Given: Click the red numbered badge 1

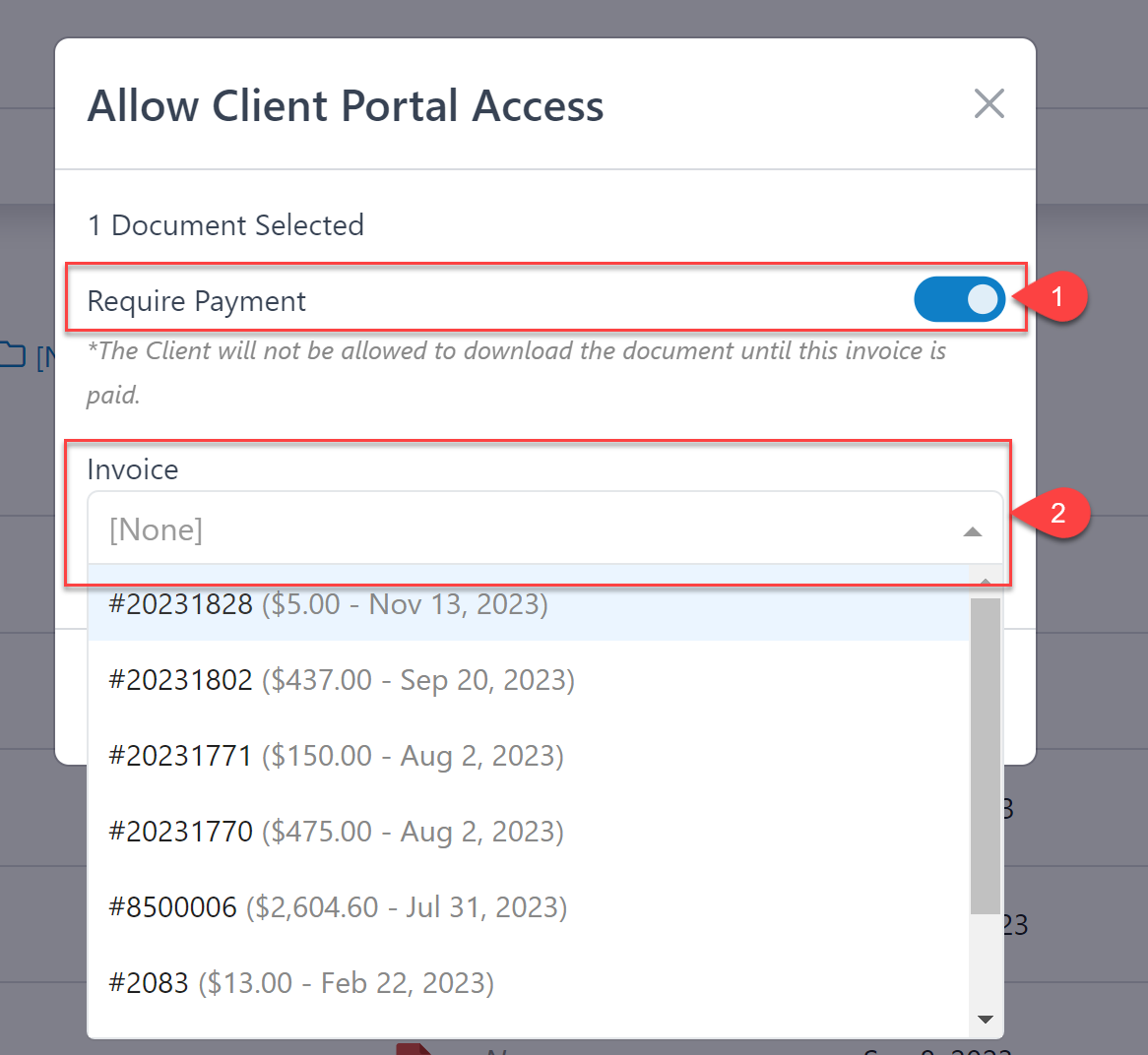Looking at the screenshot, I should 1057,297.
